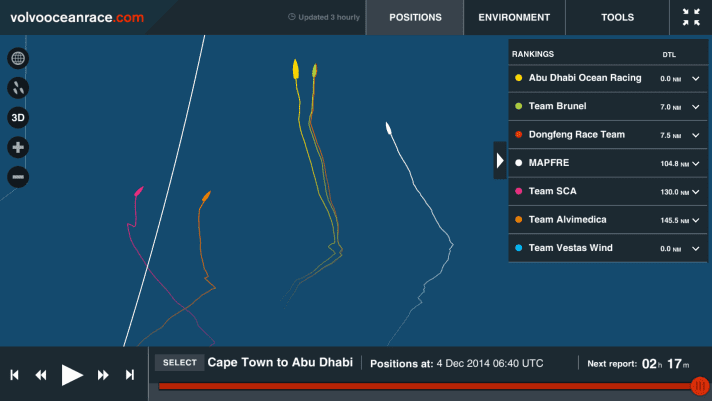Click the boats fleet view icon
The height and width of the screenshot is (401, 712).
tap(18, 88)
